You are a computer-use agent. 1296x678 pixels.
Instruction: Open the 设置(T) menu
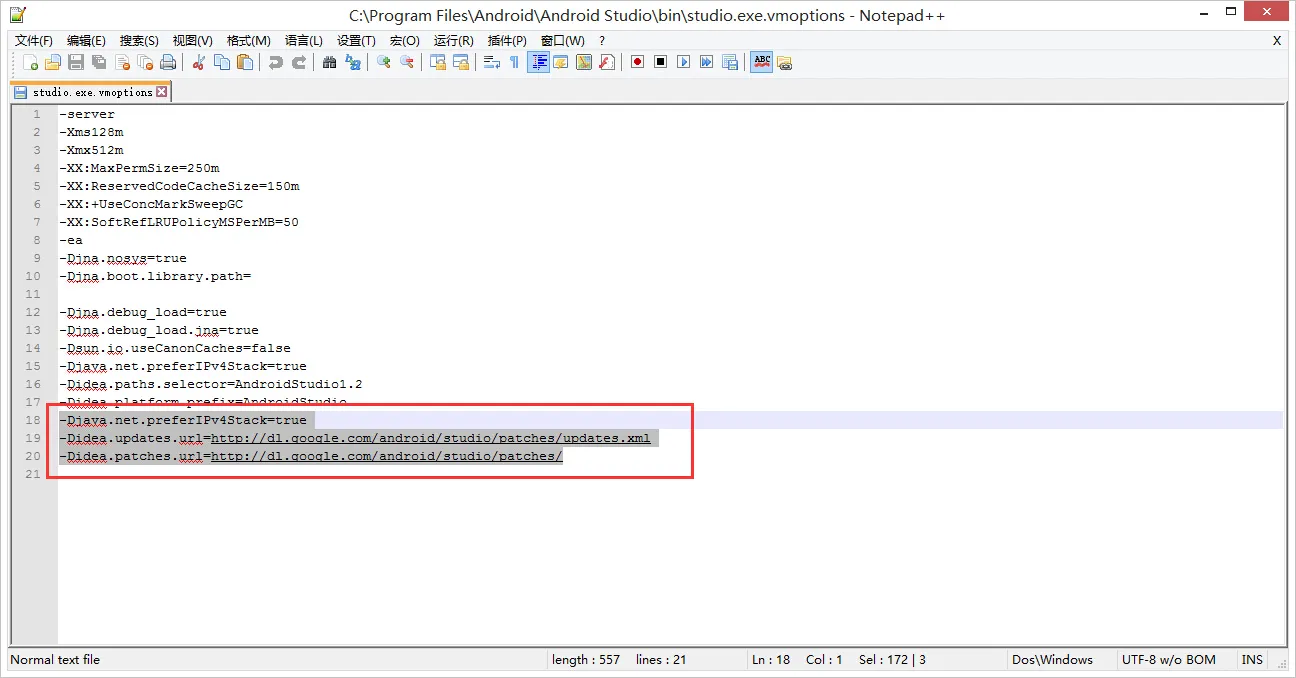coord(356,41)
